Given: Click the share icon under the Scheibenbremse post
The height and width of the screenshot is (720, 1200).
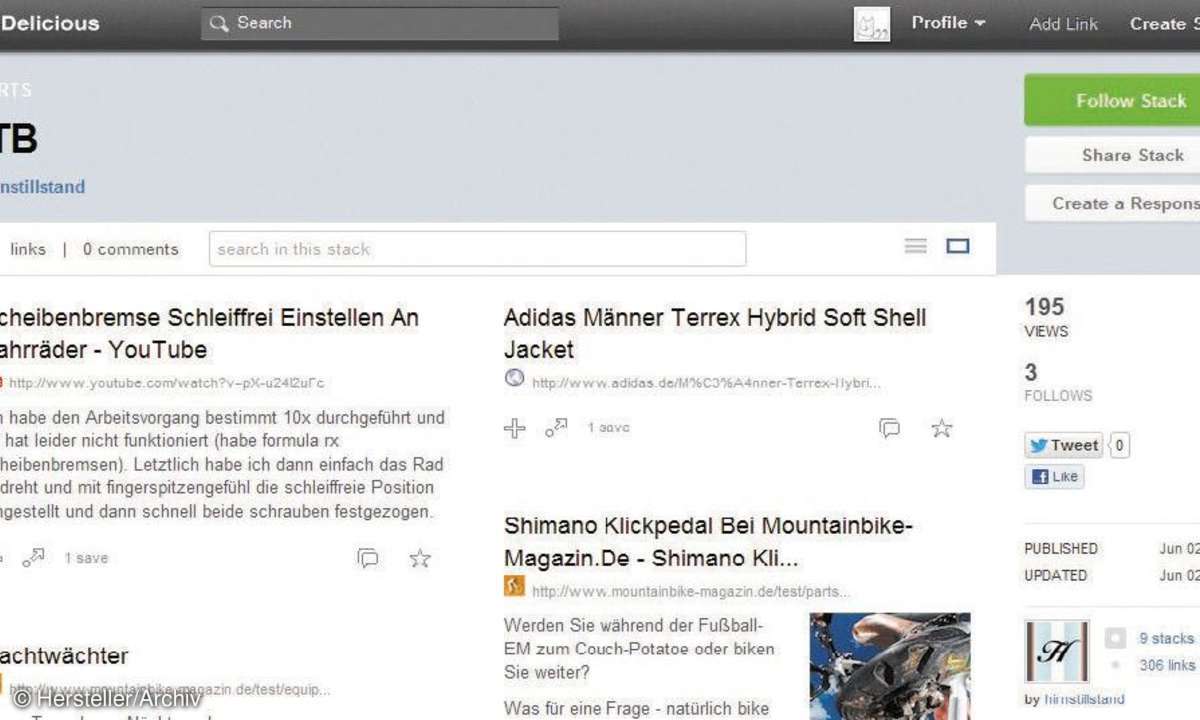Looking at the screenshot, I should [x=34, y=557].
